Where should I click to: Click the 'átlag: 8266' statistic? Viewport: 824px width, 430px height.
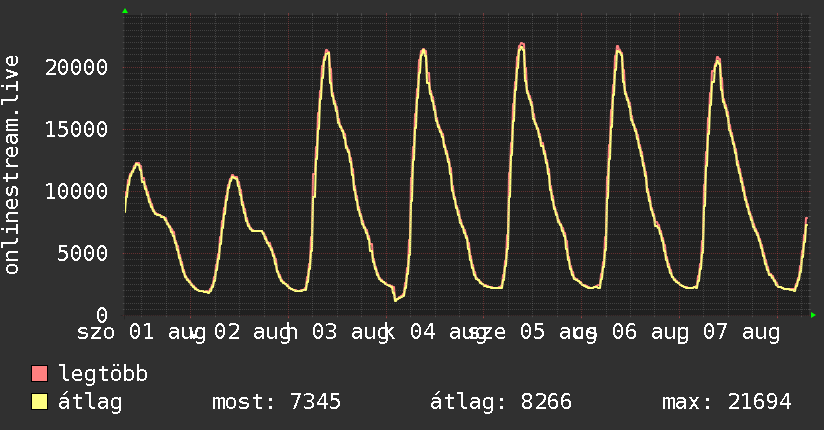501,402
